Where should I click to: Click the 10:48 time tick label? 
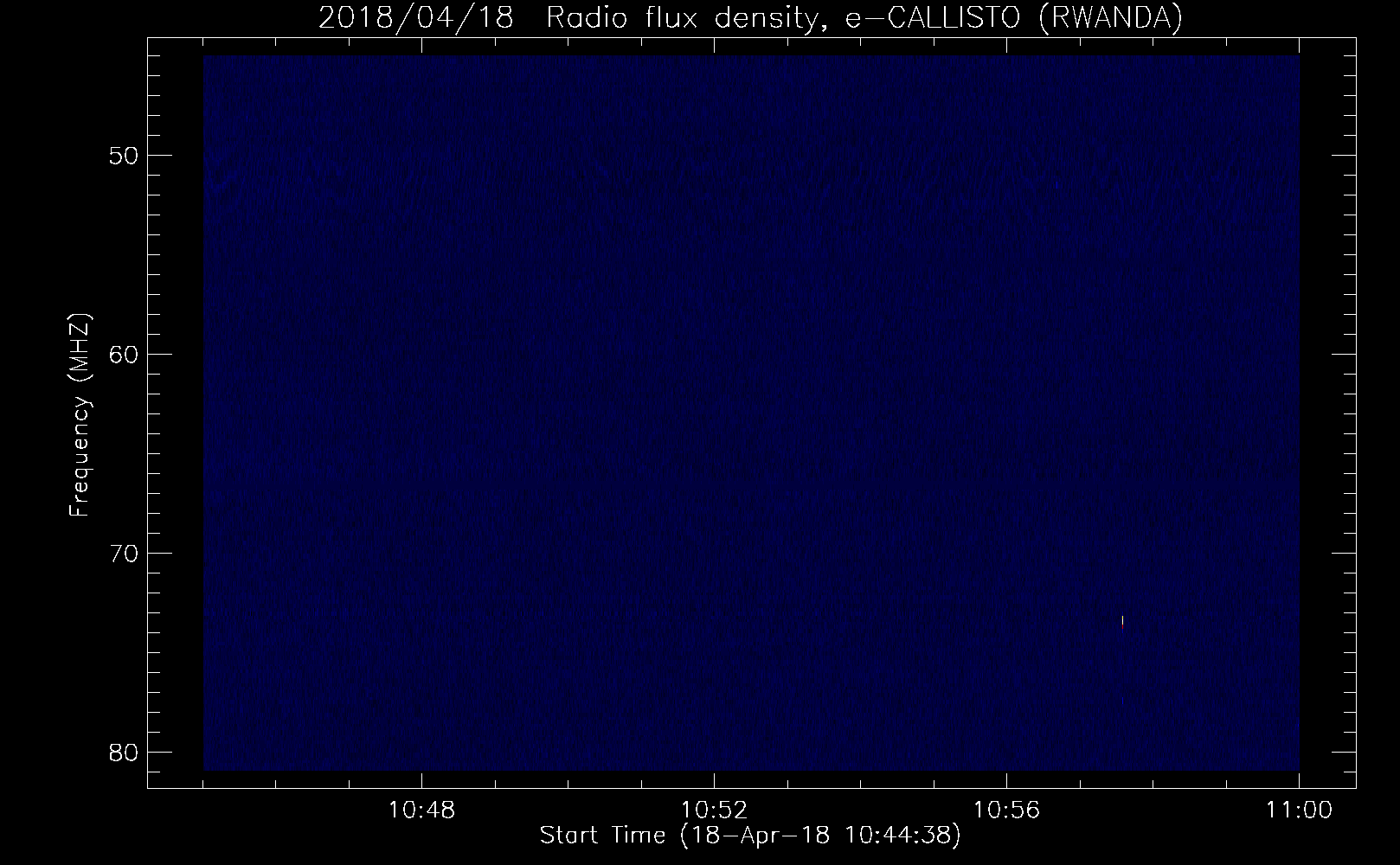pyautogui.click(x=422, y=811)
